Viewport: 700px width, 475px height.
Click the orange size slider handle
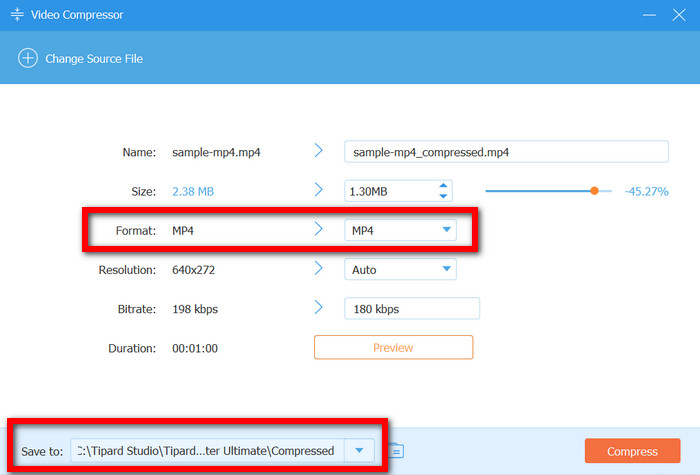[x=594, y=191]
